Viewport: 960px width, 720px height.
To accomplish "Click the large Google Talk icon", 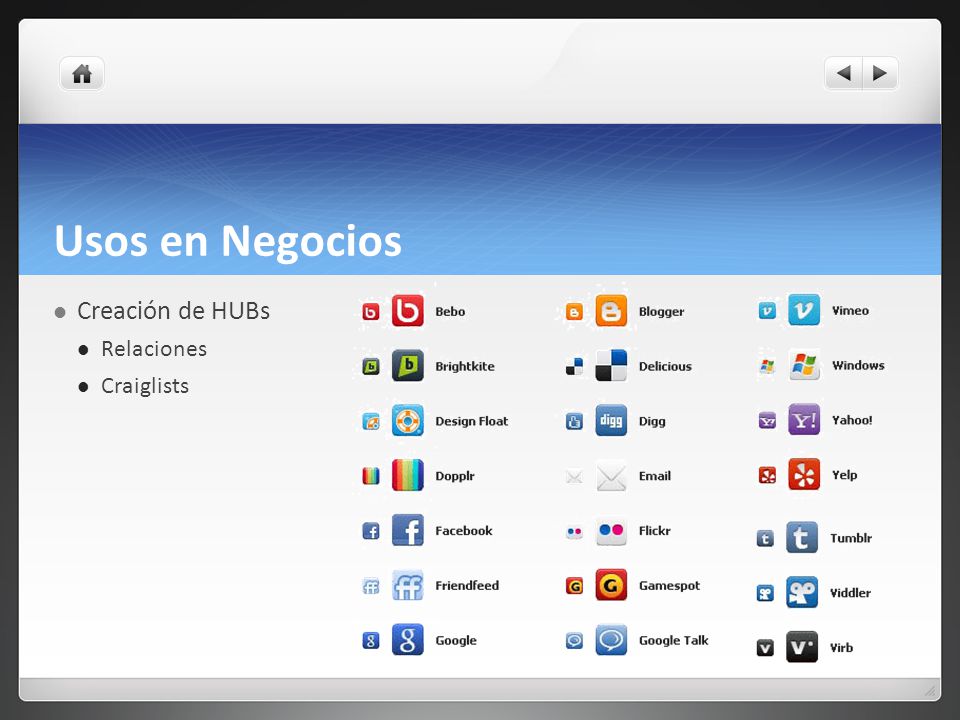I will click(x=611, y=639).
